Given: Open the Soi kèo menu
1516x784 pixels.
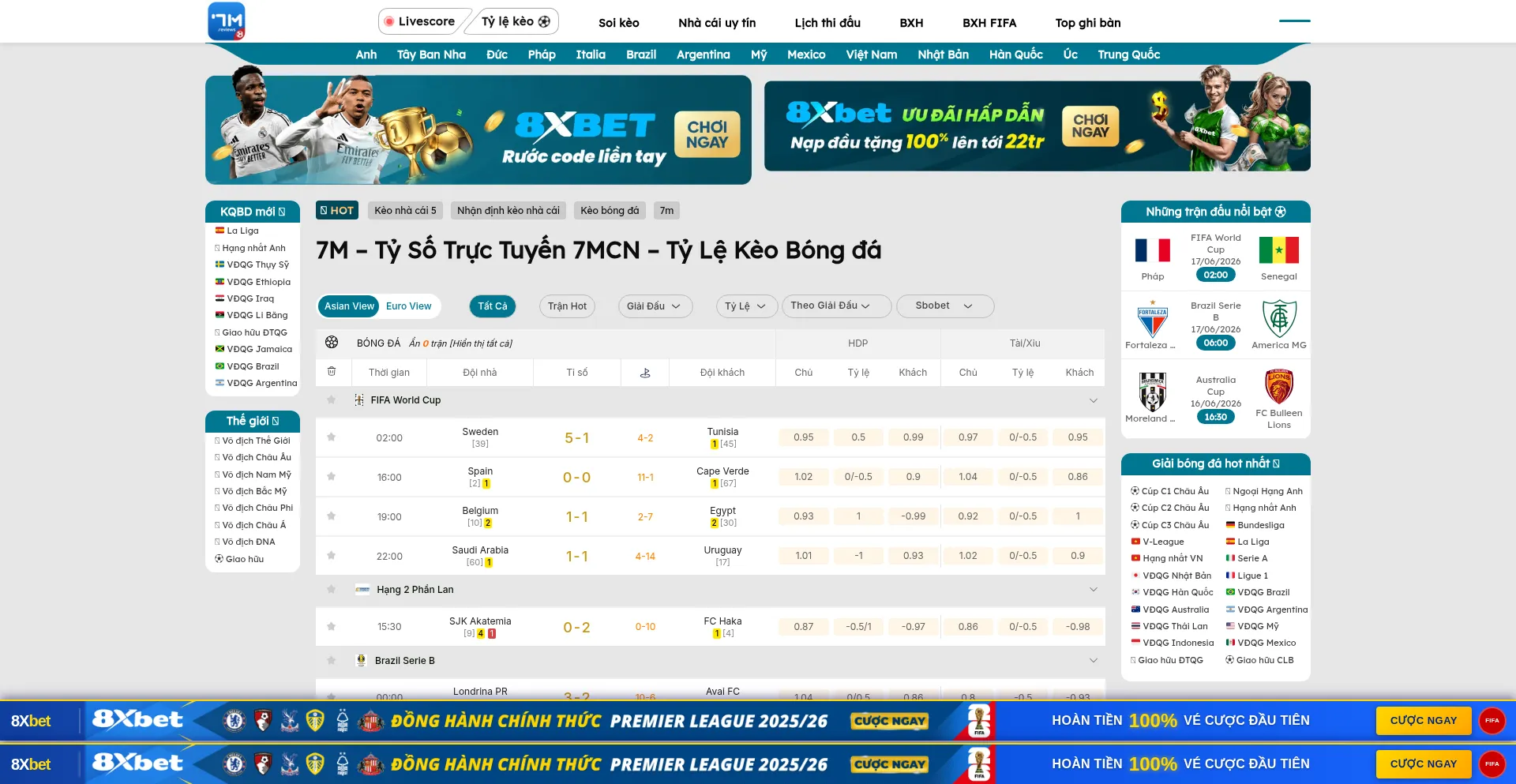Looking at the screenshot, I should click(619, 23).
